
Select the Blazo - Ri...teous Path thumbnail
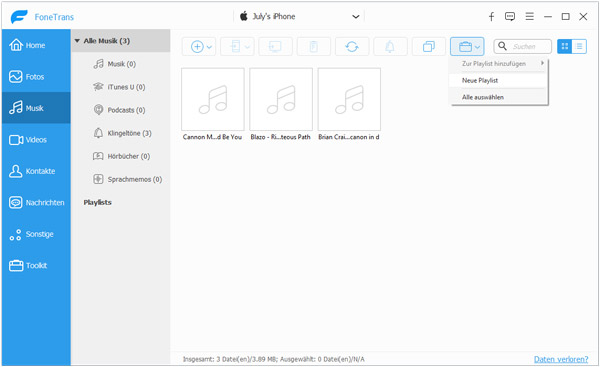click(x=281, y=99)
